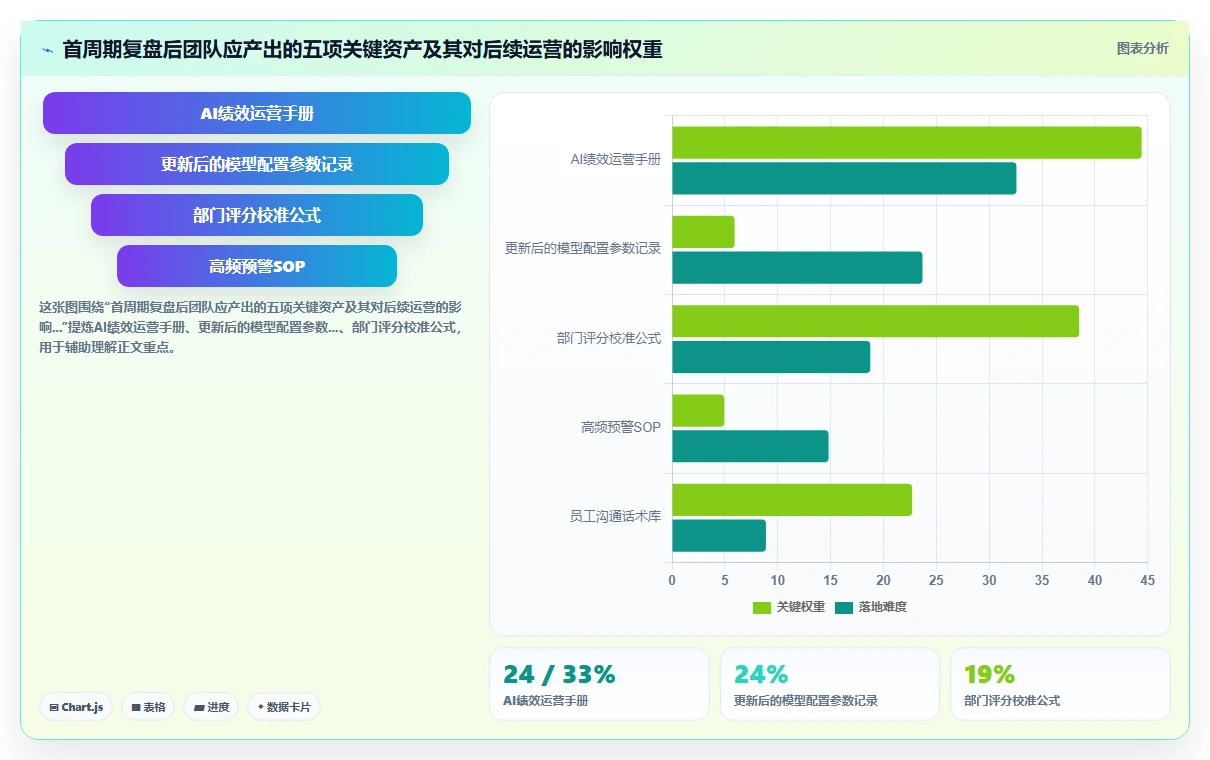
Task: Click the 24% stat card
Action: click(x=830, y=684)
